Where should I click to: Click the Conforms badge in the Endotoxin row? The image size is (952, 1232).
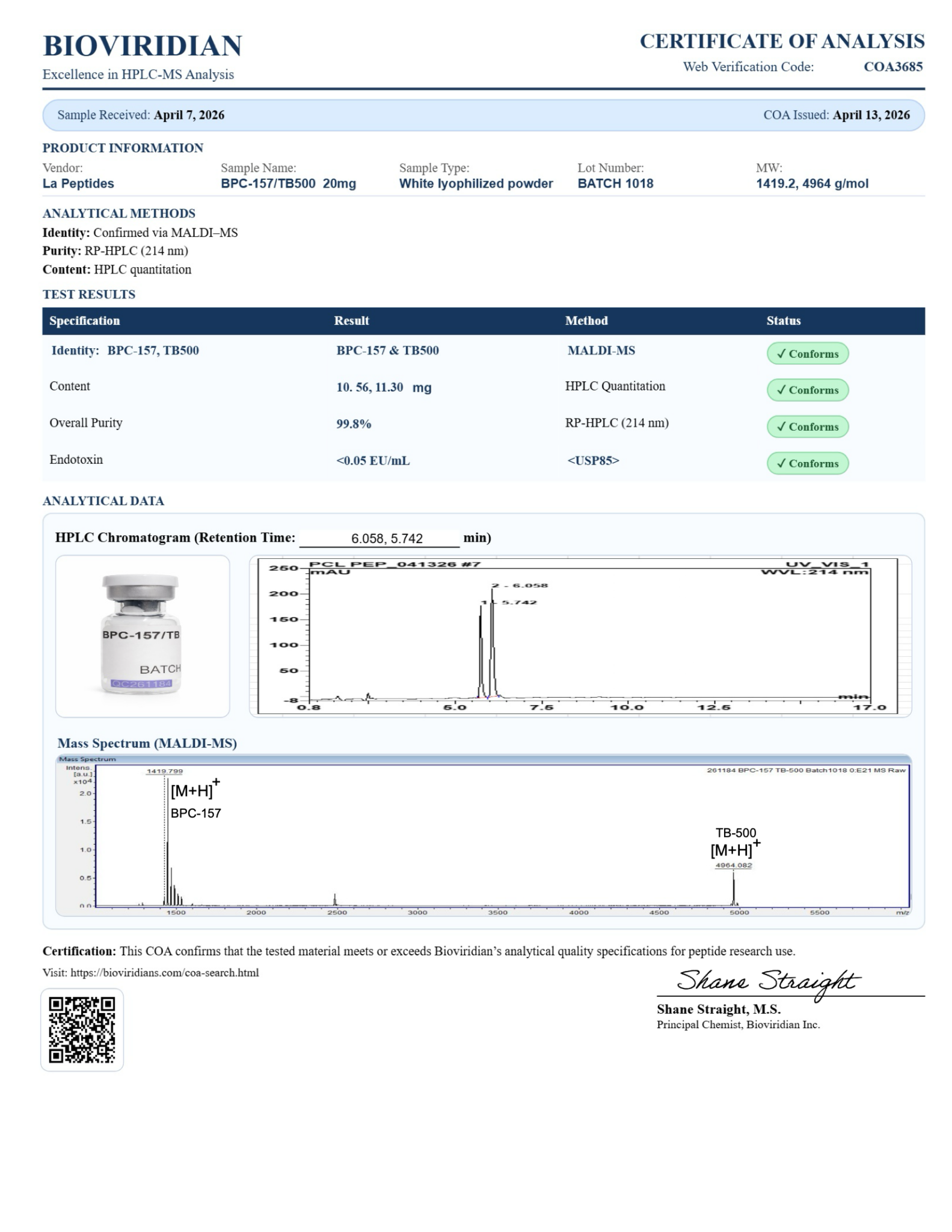pos(808,463)
